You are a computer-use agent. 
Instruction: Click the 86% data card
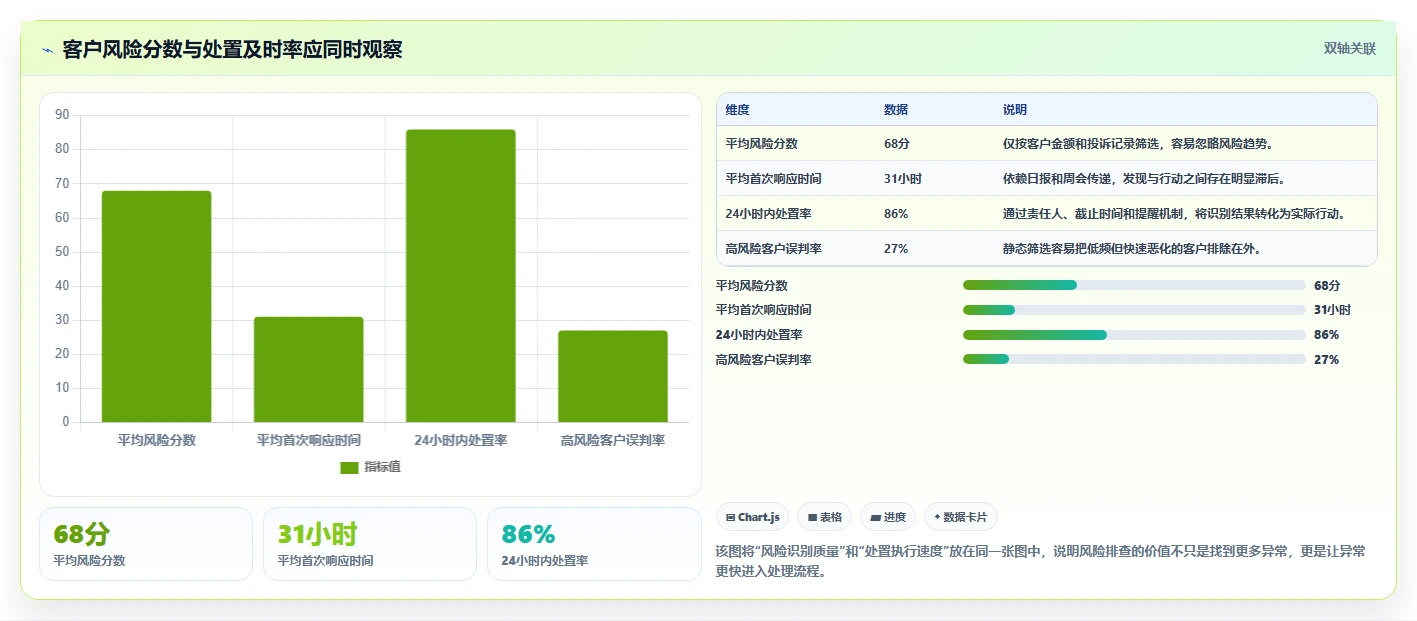click(594, 544)
